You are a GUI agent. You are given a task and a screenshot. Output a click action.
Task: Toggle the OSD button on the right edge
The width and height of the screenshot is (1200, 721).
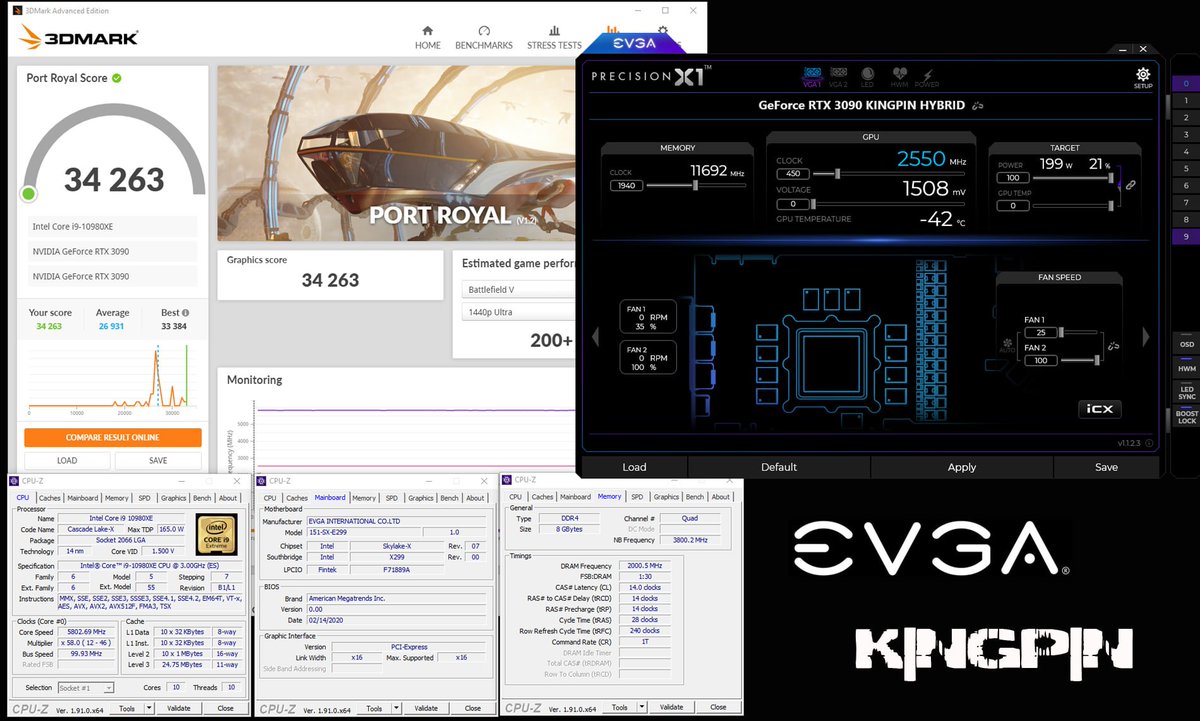tap(1186, 344)
